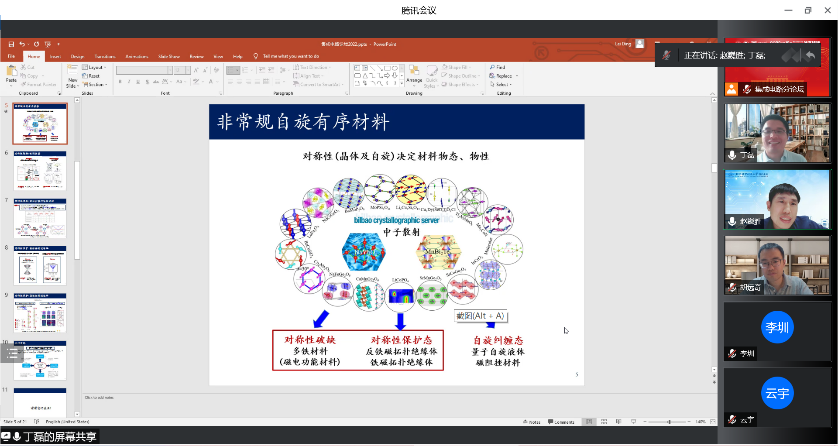Click the Paste icon in Clipboard group

coord(13,74)
